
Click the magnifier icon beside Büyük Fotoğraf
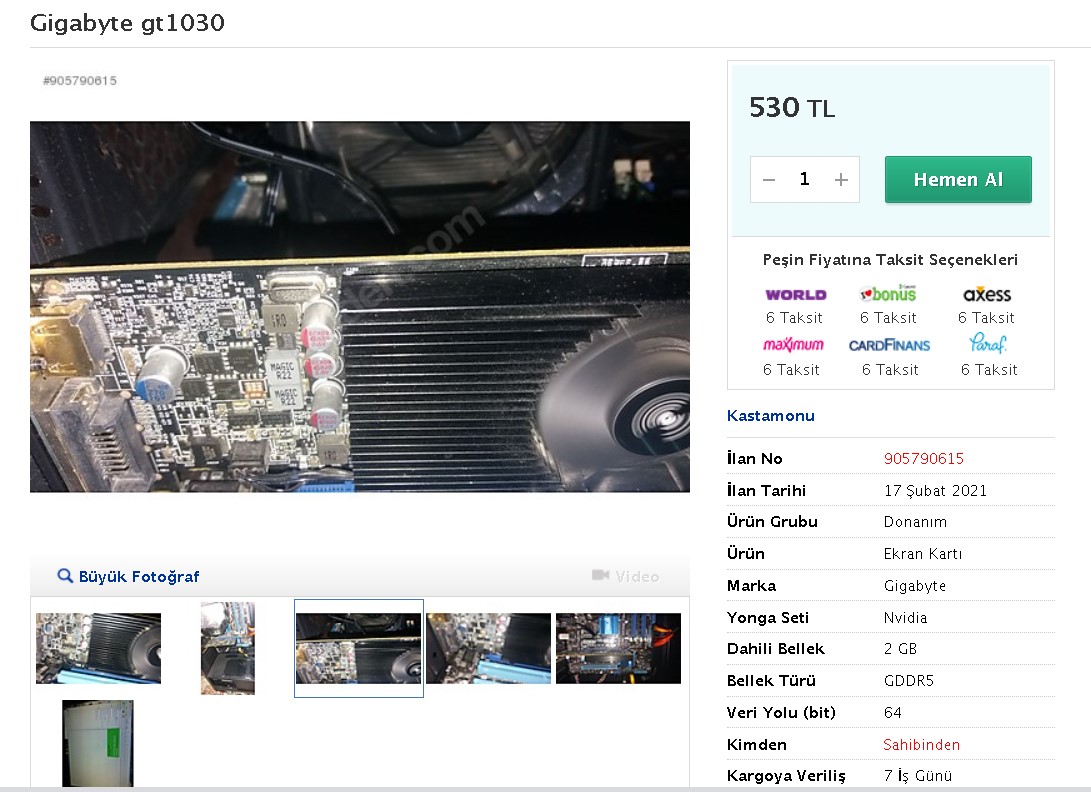tap(65, 576)
